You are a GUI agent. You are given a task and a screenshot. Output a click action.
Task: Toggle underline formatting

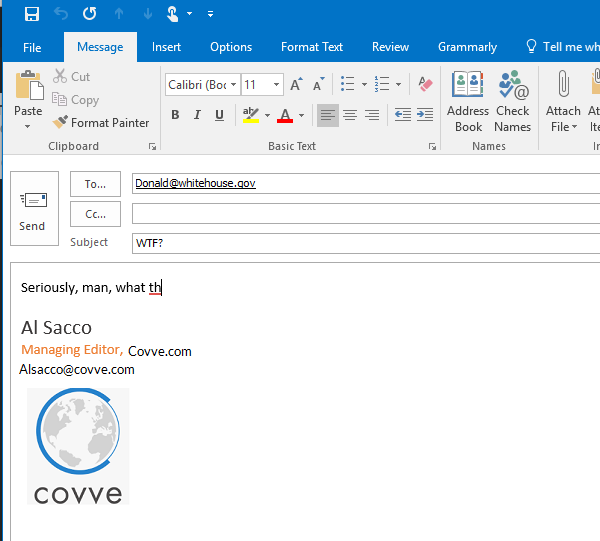[x=219, y=115]
